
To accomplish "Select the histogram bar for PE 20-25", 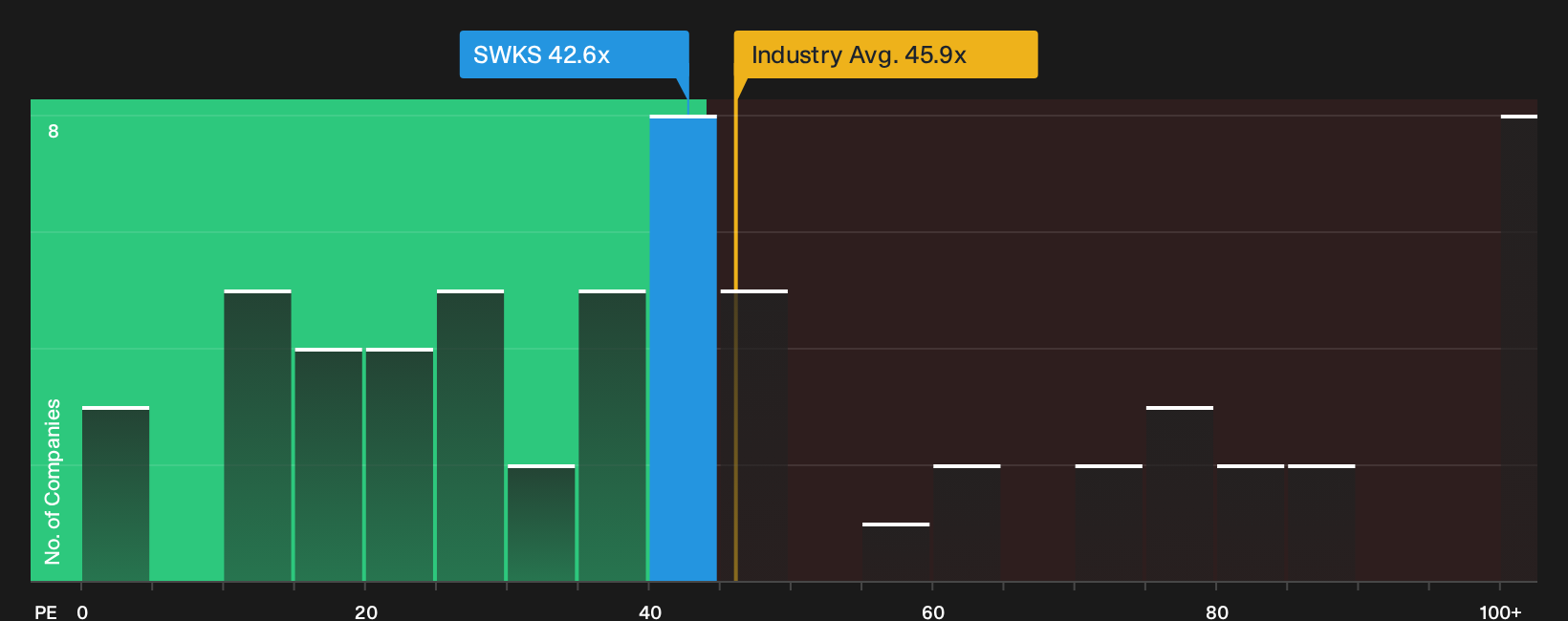I will coord(399,465).
